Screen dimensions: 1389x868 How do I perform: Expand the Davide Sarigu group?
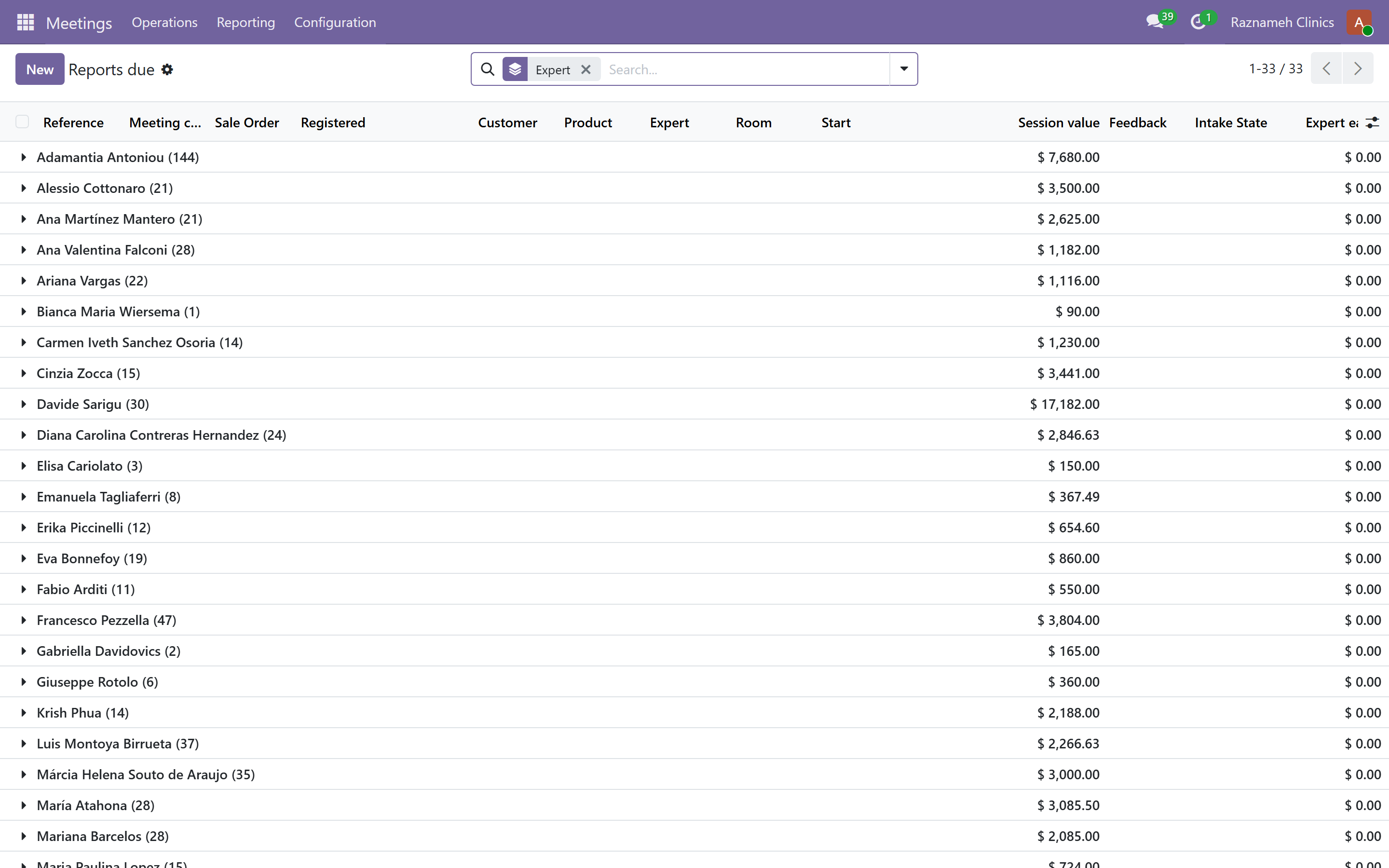(24, 404)
